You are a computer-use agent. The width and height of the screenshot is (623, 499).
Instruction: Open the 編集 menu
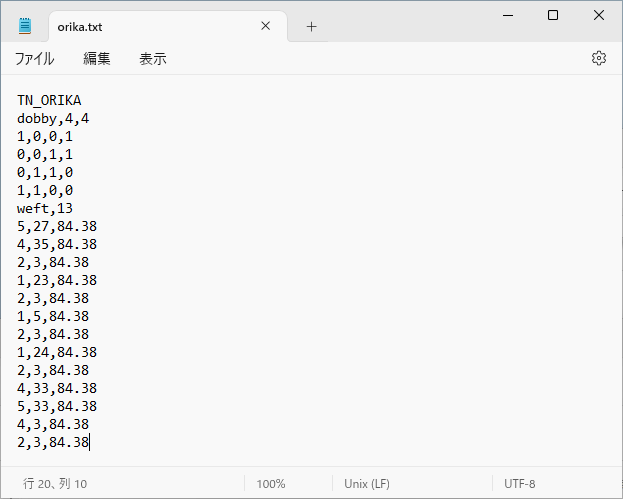click(97, 59)
